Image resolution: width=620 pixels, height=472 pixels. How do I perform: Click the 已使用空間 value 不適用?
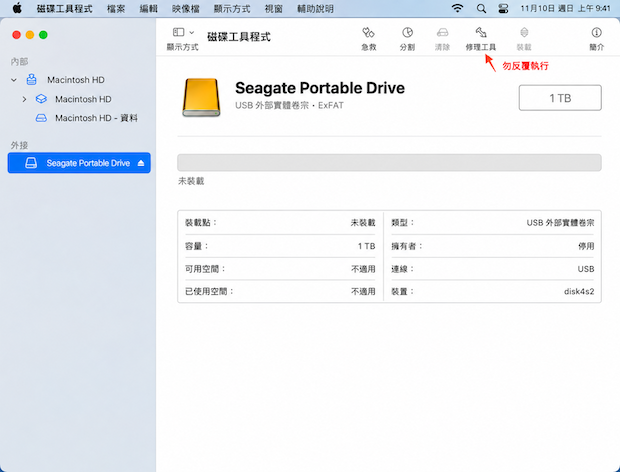[x=363, y=291]
